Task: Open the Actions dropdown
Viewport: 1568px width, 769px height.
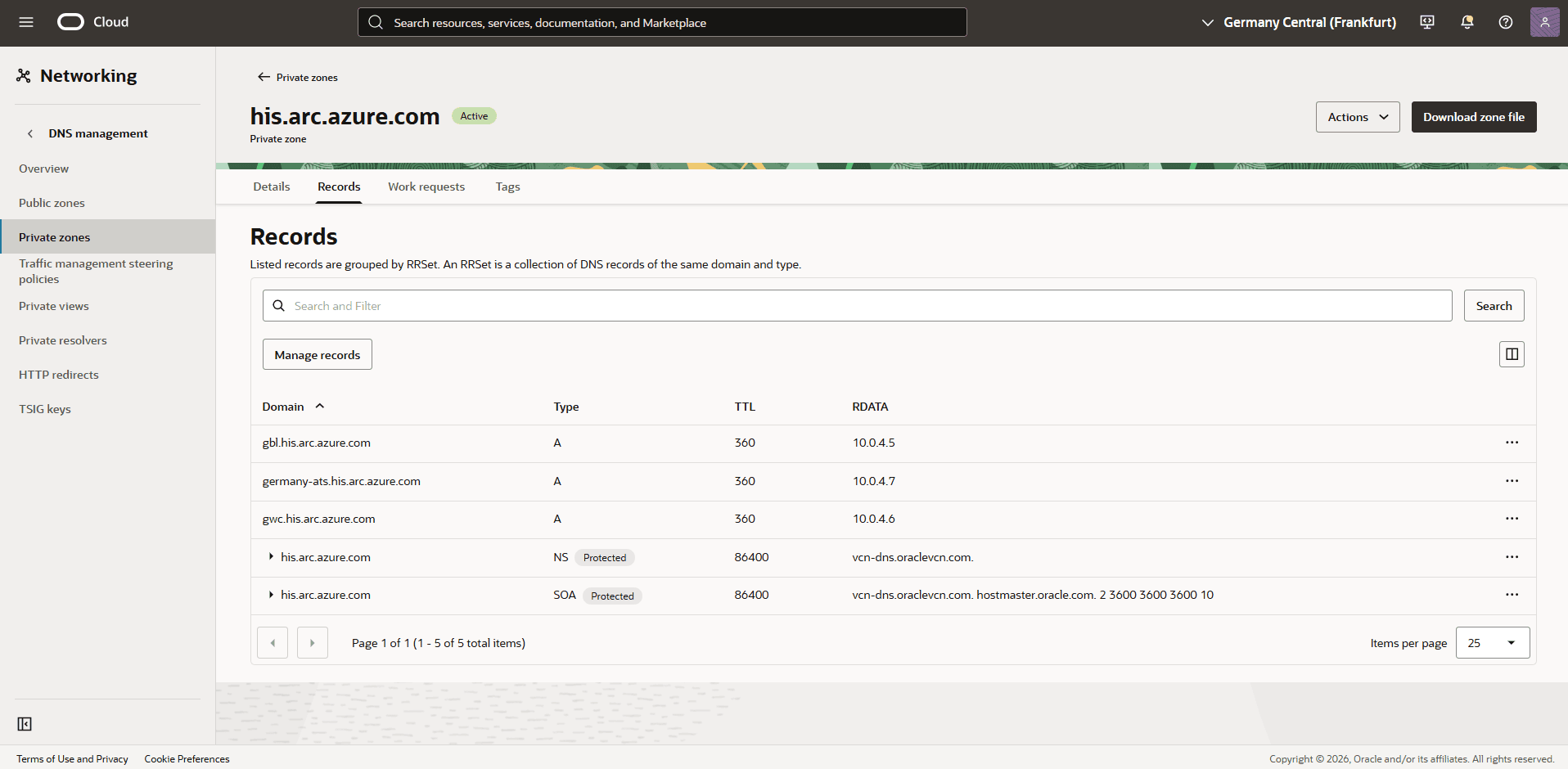Action: click(1358, 117)
